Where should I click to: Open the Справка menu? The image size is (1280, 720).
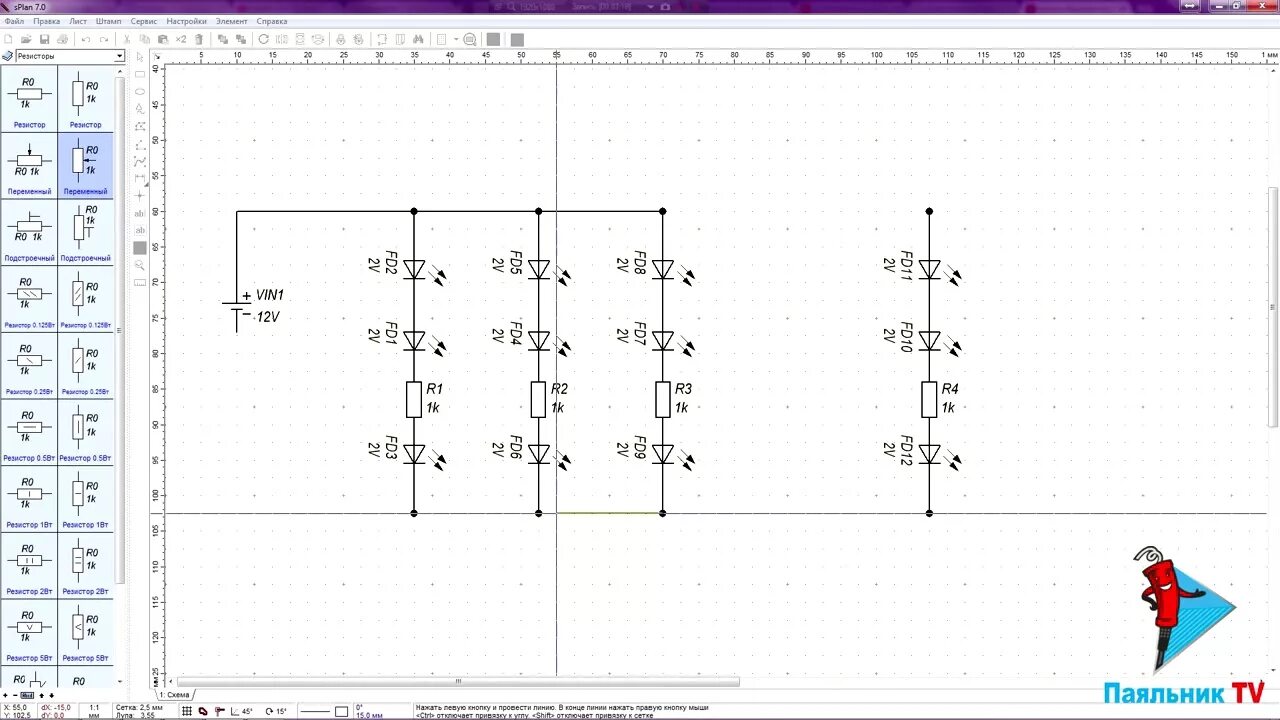[271, 21]
